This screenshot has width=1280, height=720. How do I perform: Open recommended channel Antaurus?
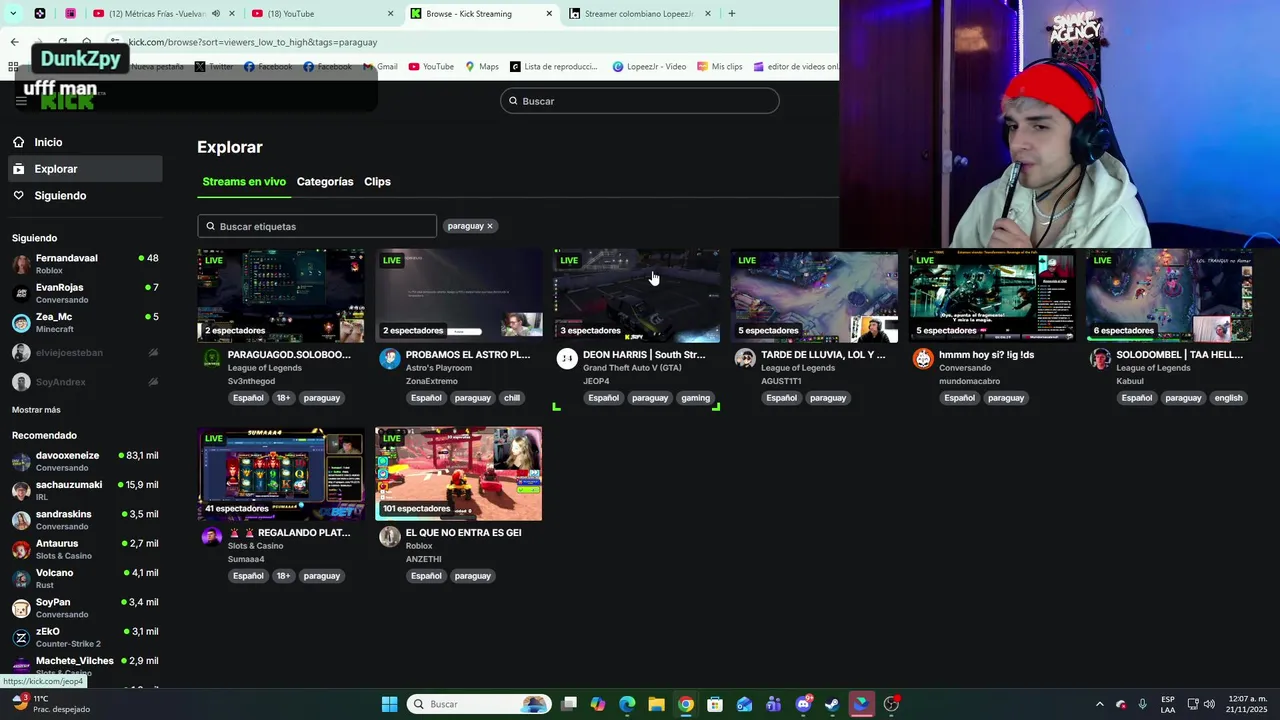[x=85, y=549]
